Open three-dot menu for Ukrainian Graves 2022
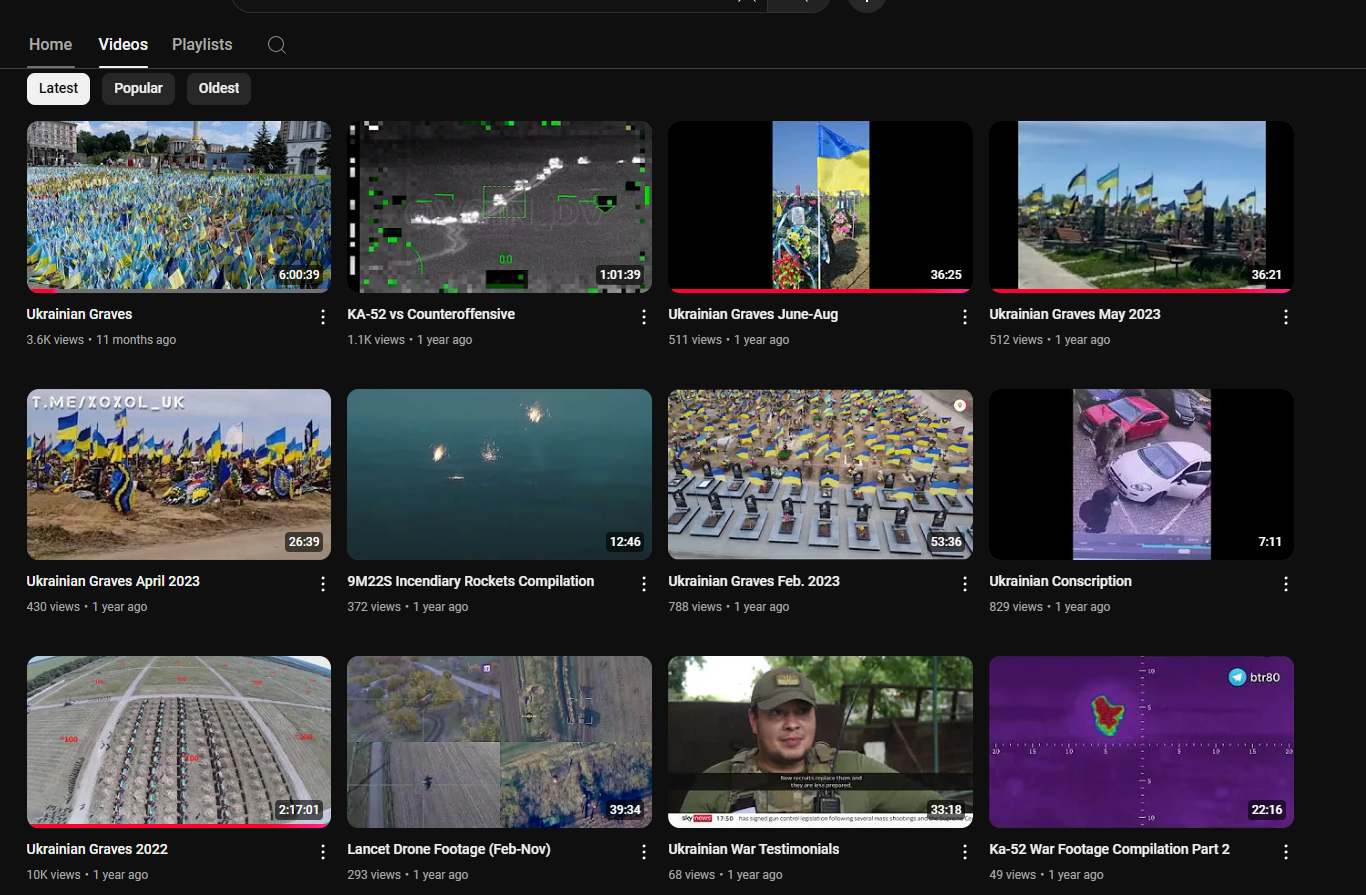The width and height of the screenshot is (1366, 895). coord(323,852)
